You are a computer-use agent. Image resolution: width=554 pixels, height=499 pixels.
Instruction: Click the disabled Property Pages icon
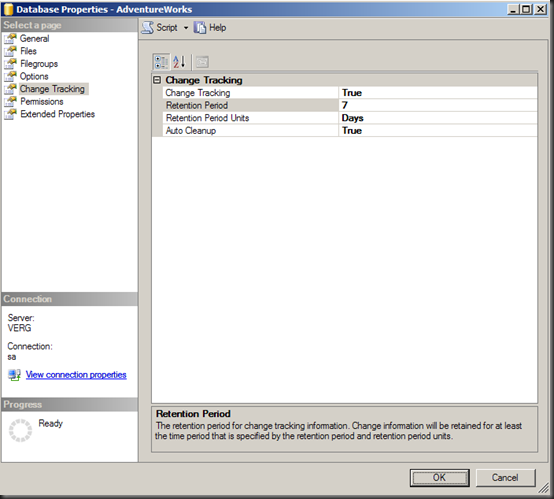202,62
